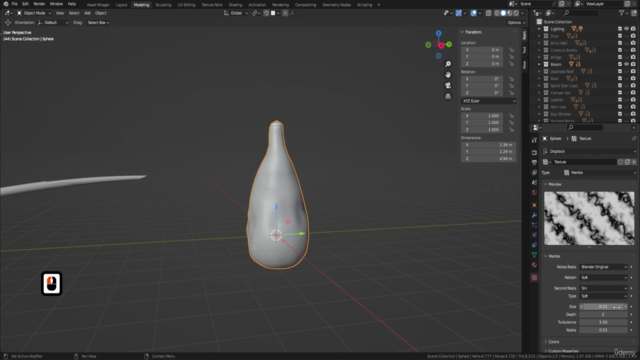Screen dimensions: 640x360
Task: Open the Global transform orientation dropdown
Action: [x=236, y=13]
